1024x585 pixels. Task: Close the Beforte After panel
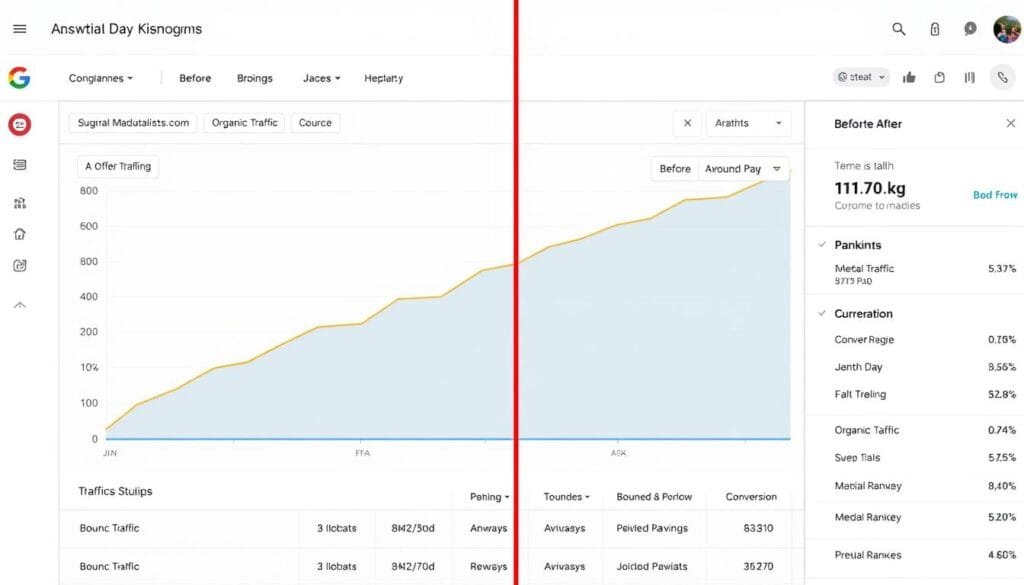[1009, 123]
